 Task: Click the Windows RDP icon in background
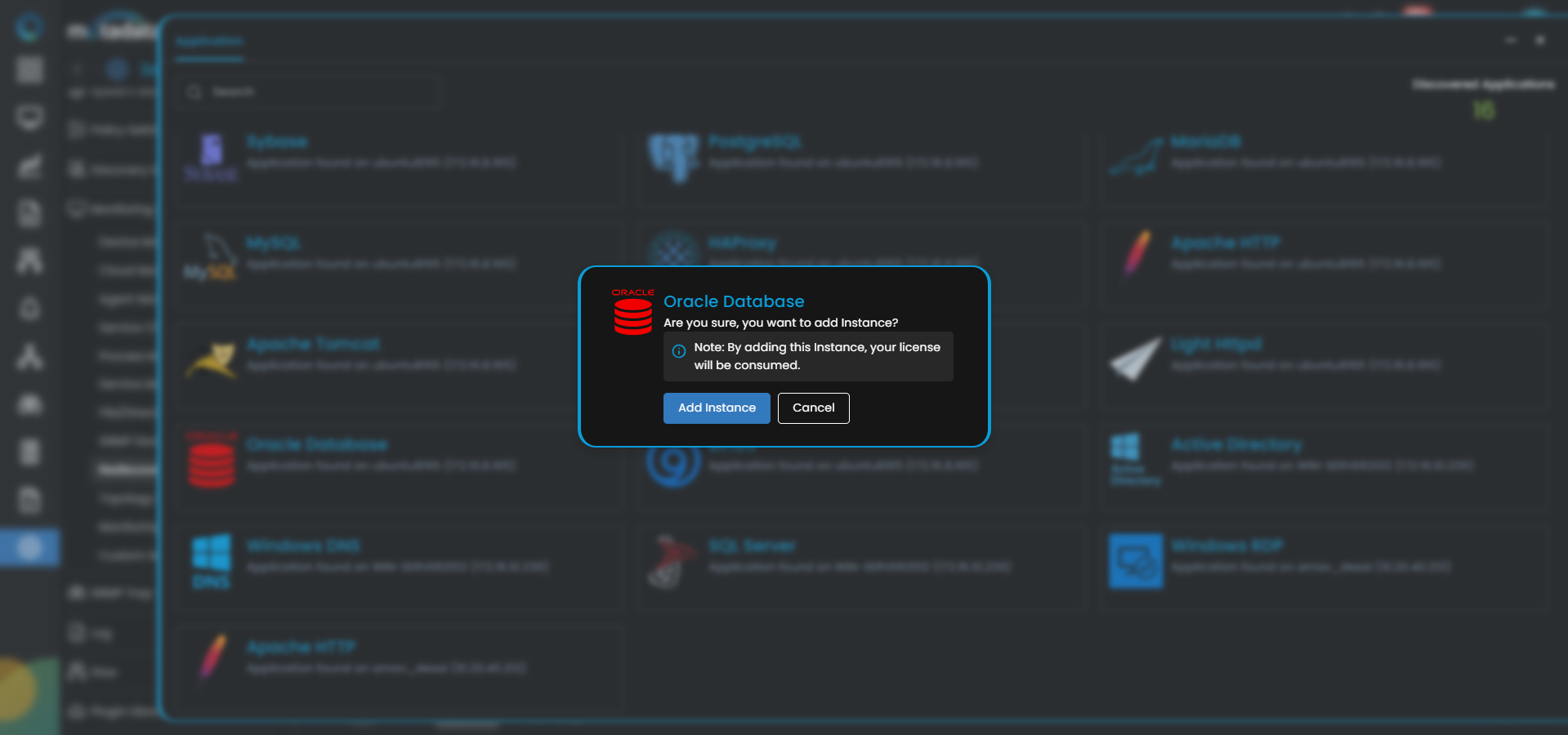[1136, 561]
